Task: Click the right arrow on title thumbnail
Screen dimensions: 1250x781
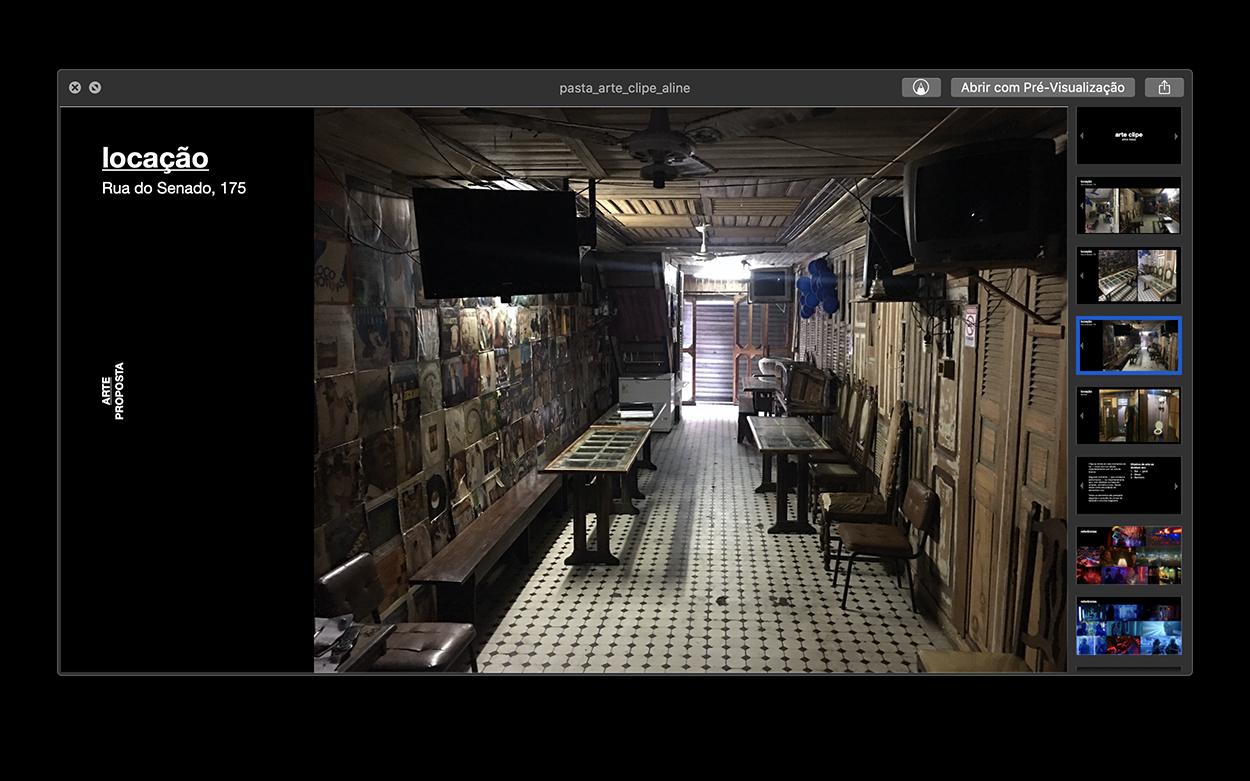Action: click(x=1175, y=136)
